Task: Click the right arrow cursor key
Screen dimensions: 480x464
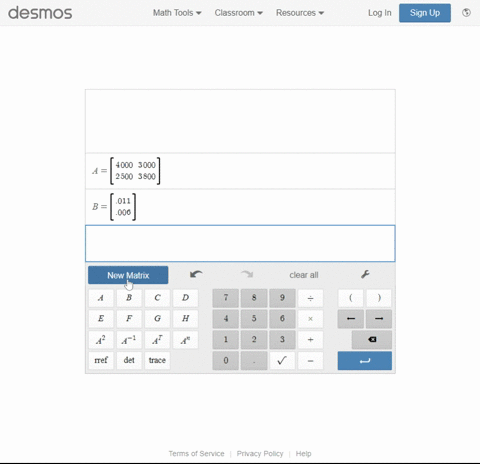Action: coord(379,319)
